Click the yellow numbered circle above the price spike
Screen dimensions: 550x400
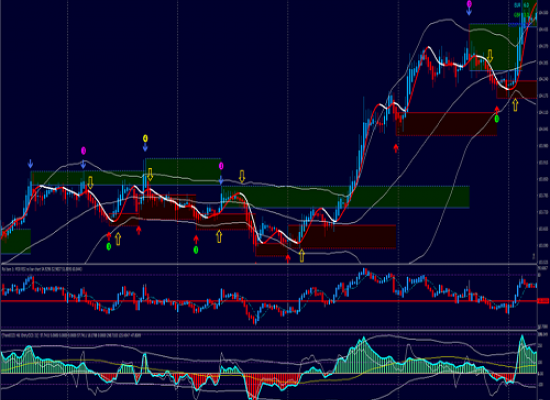(x=145, y=138)
